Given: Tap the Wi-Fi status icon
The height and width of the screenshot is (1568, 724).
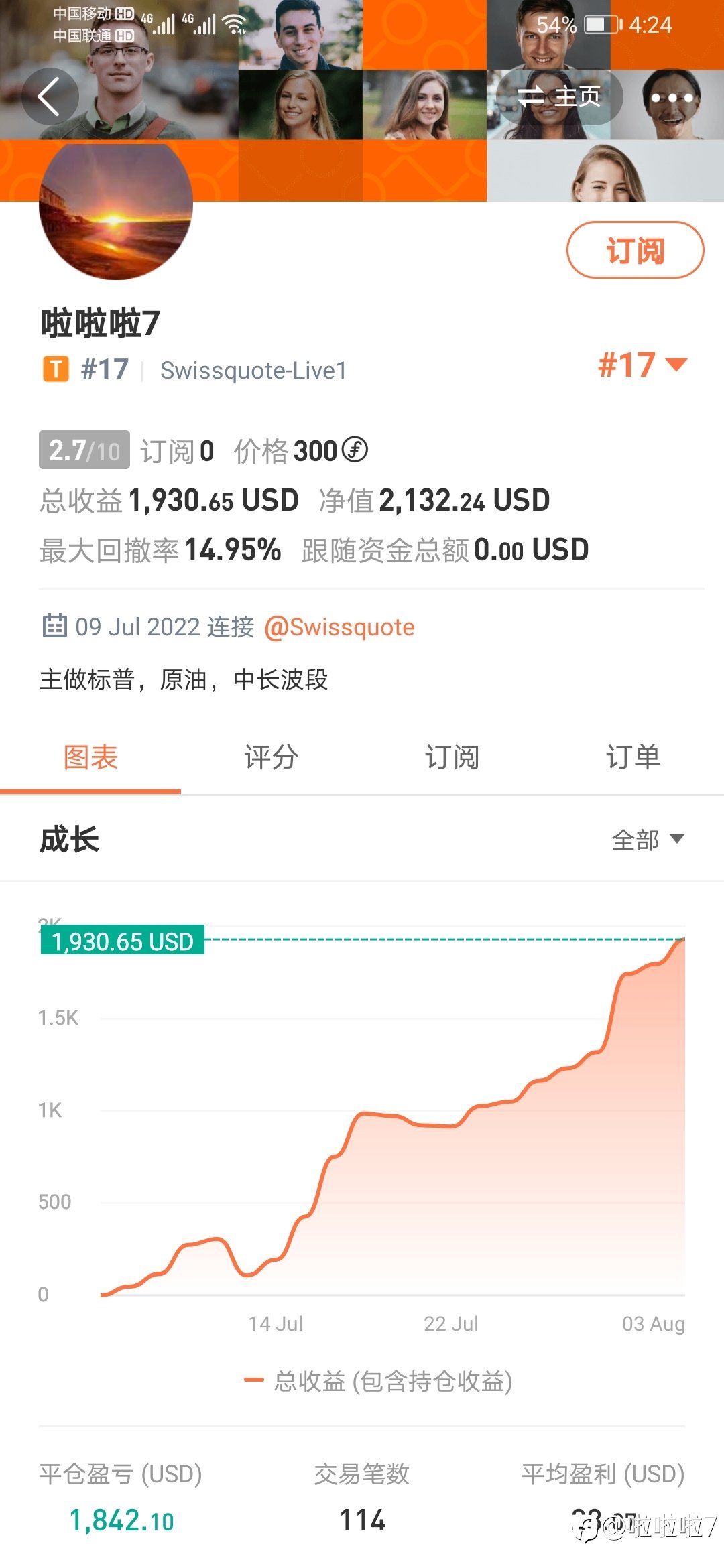Looking at the screenshot, I should (235, 25).
